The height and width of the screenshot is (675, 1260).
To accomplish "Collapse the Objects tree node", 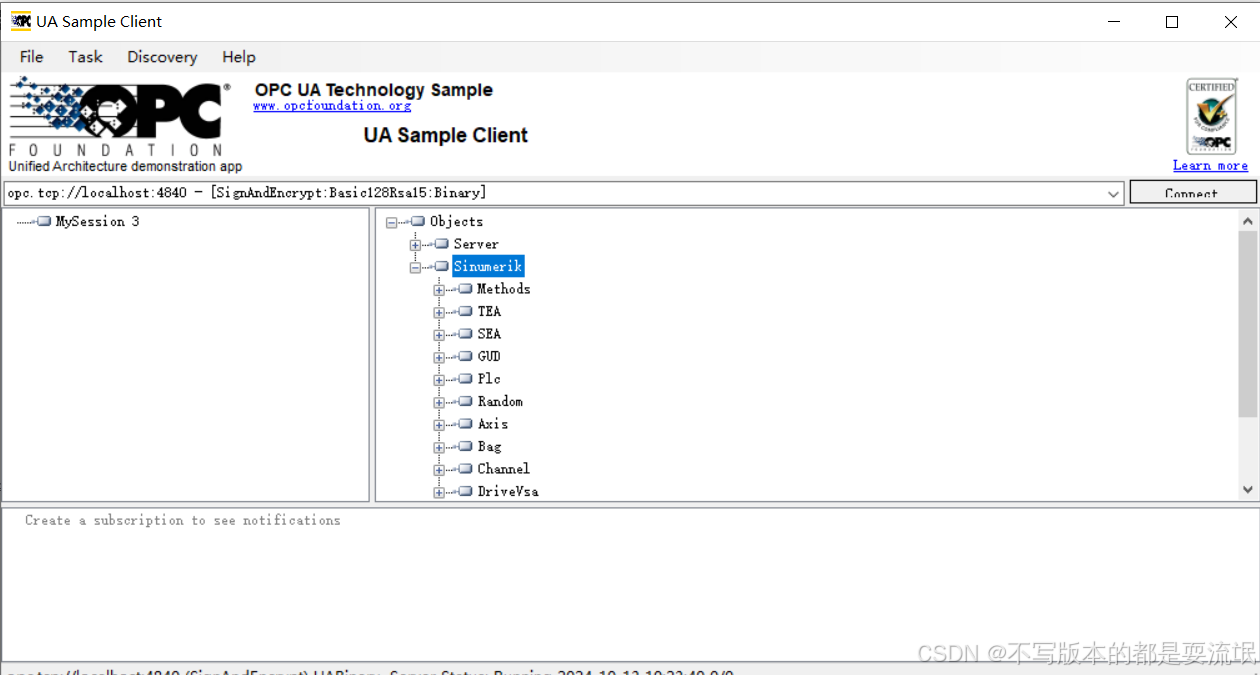I will pos(391,222).
